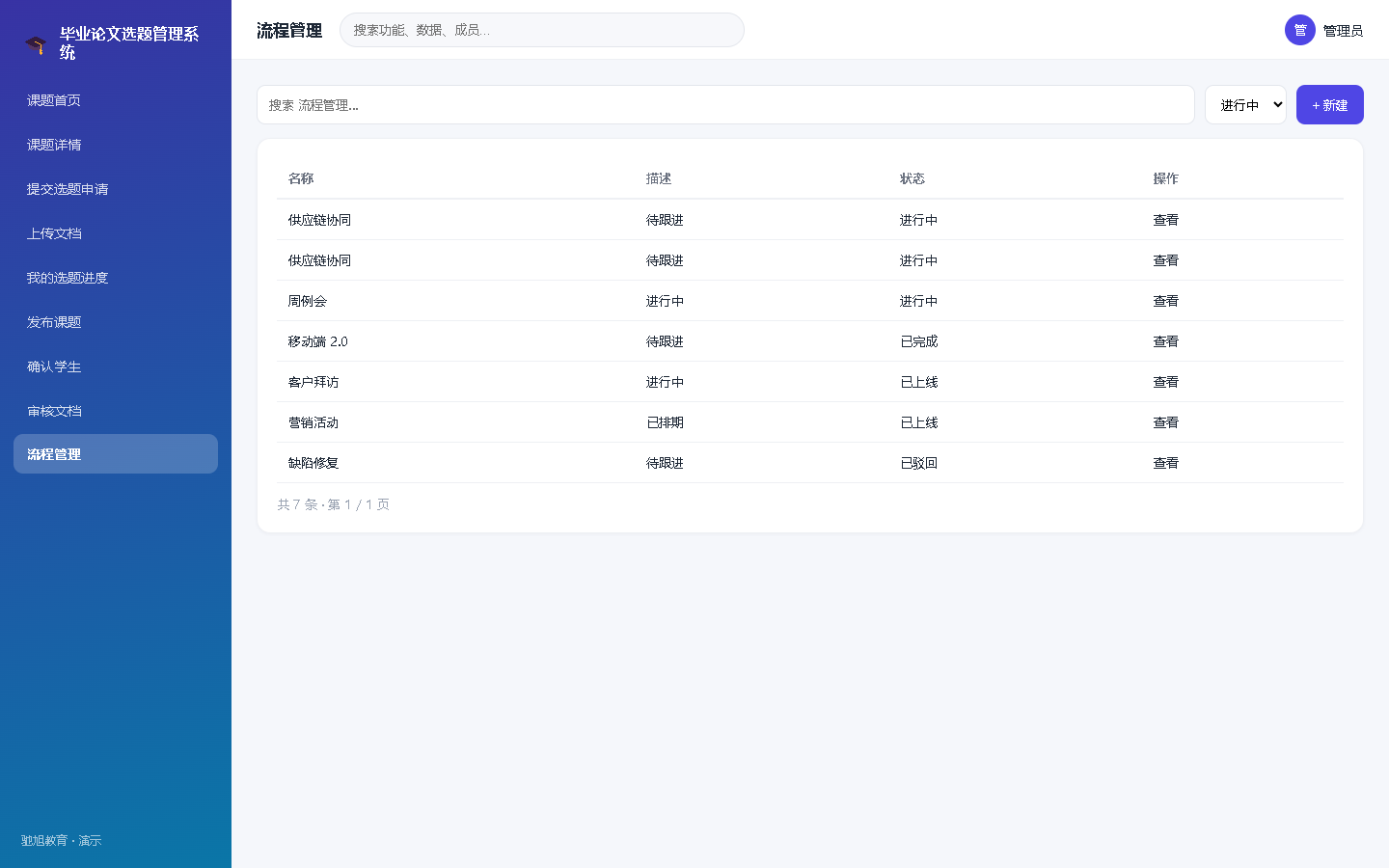The image size is (1389, 868).
Task: Click 查看 link for 缺陷修复
Action: [x=1165, y=463]
